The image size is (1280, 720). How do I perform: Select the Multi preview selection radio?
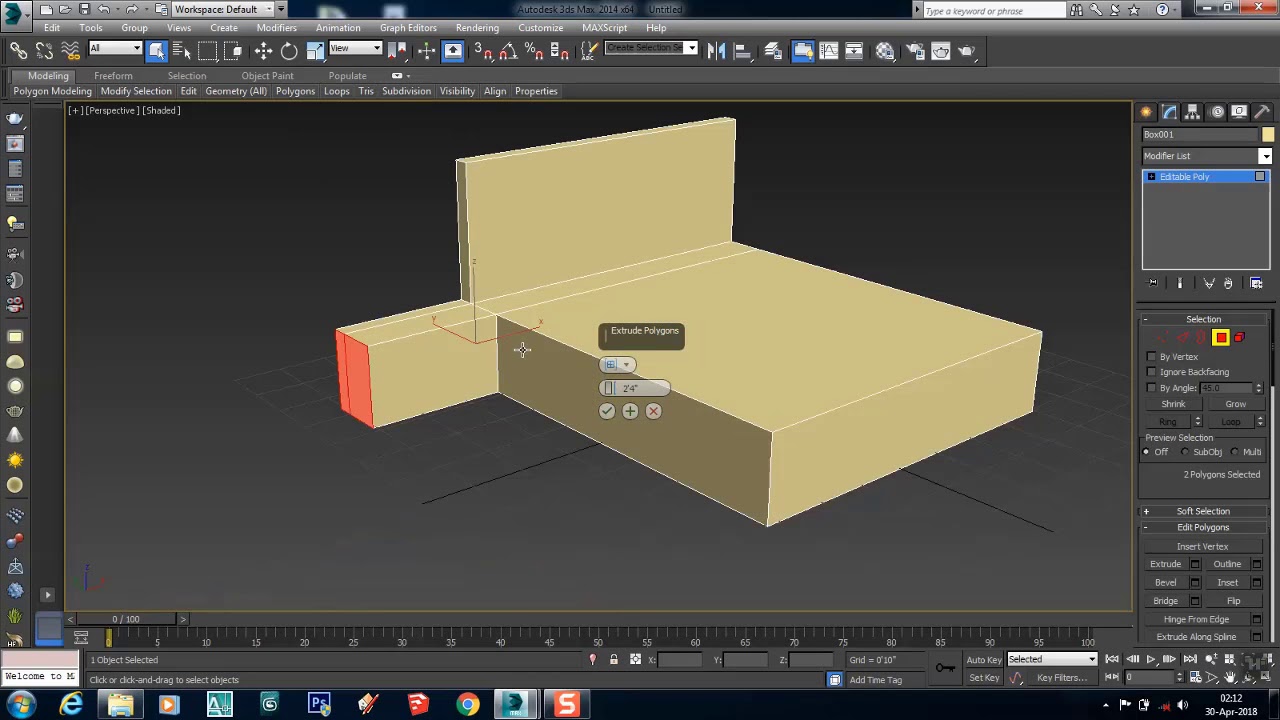[x=1235, y=452]
